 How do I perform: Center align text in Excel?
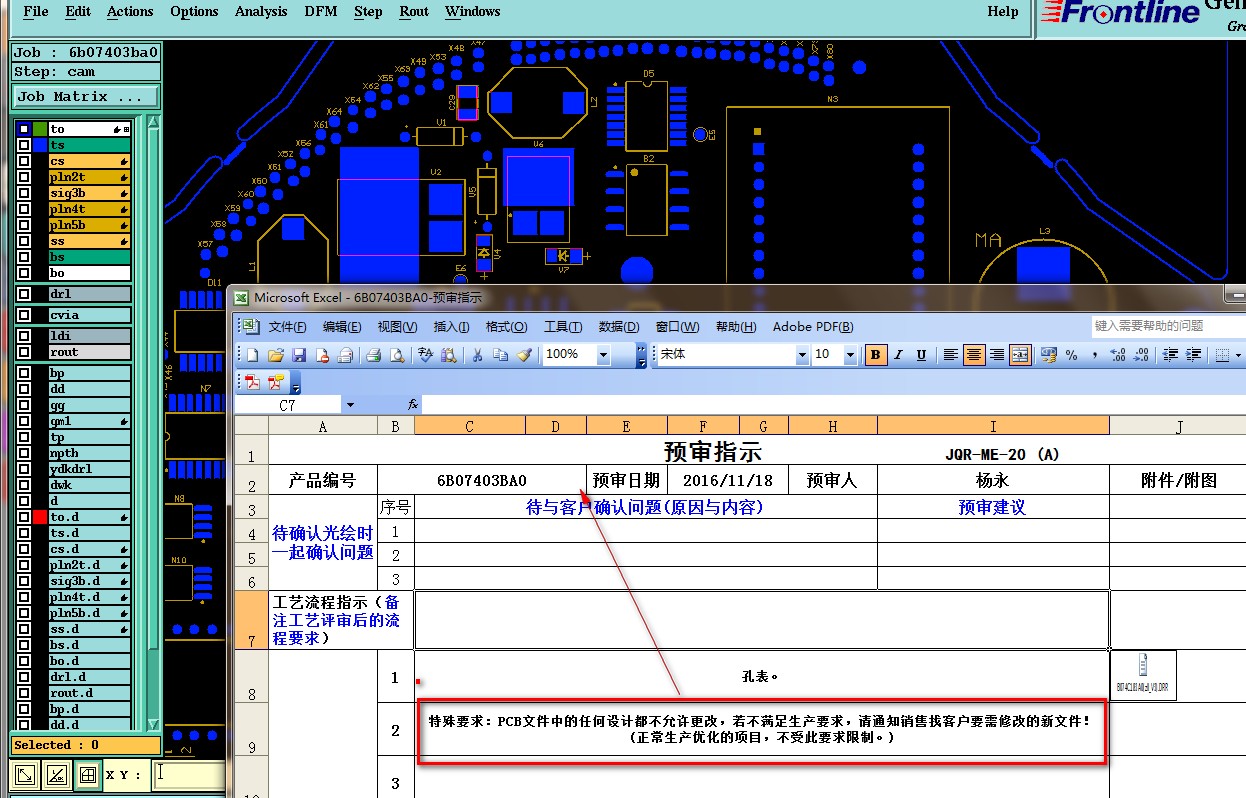(x=974, y=355)
